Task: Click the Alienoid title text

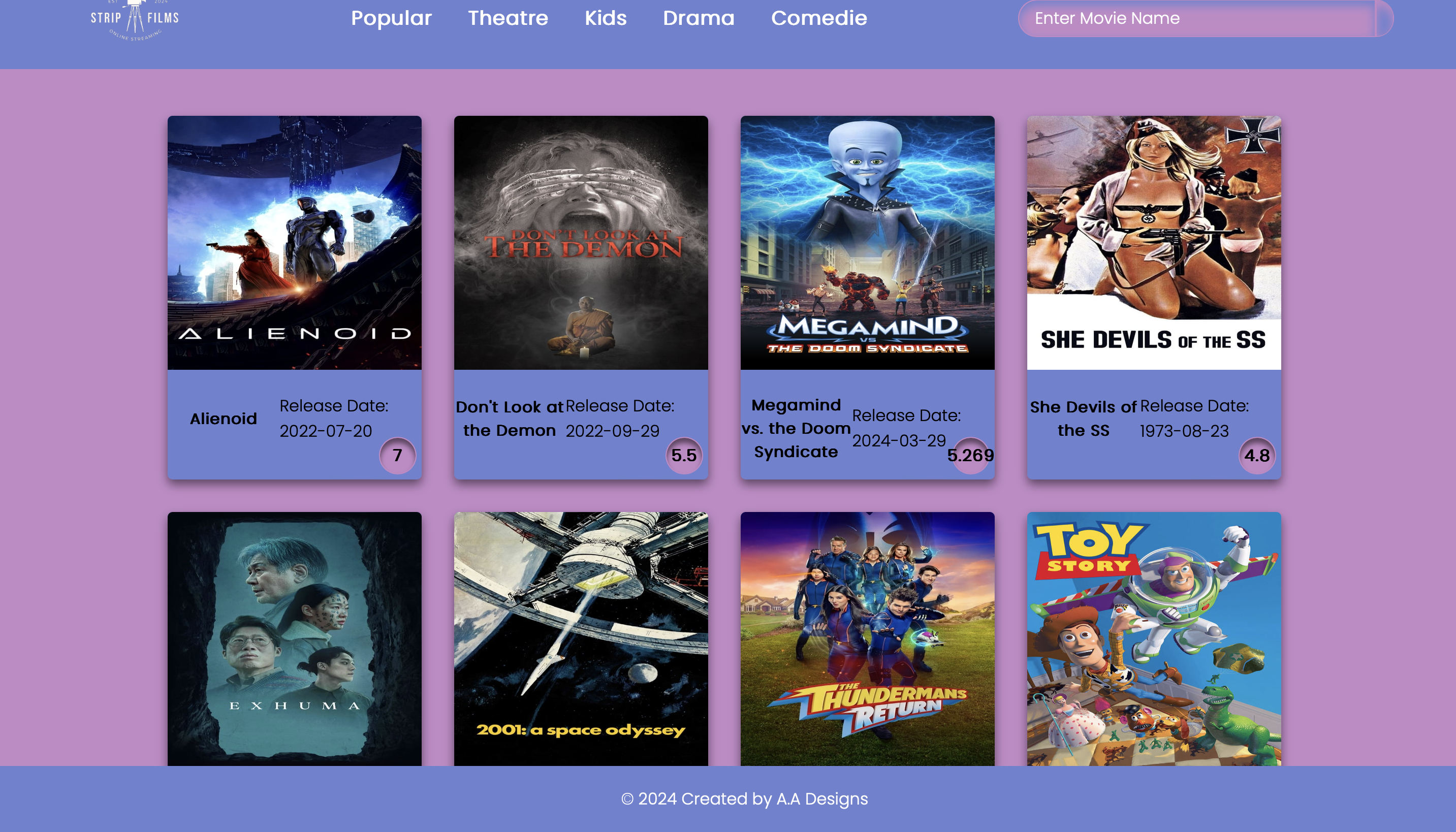Action: [224, 419]
